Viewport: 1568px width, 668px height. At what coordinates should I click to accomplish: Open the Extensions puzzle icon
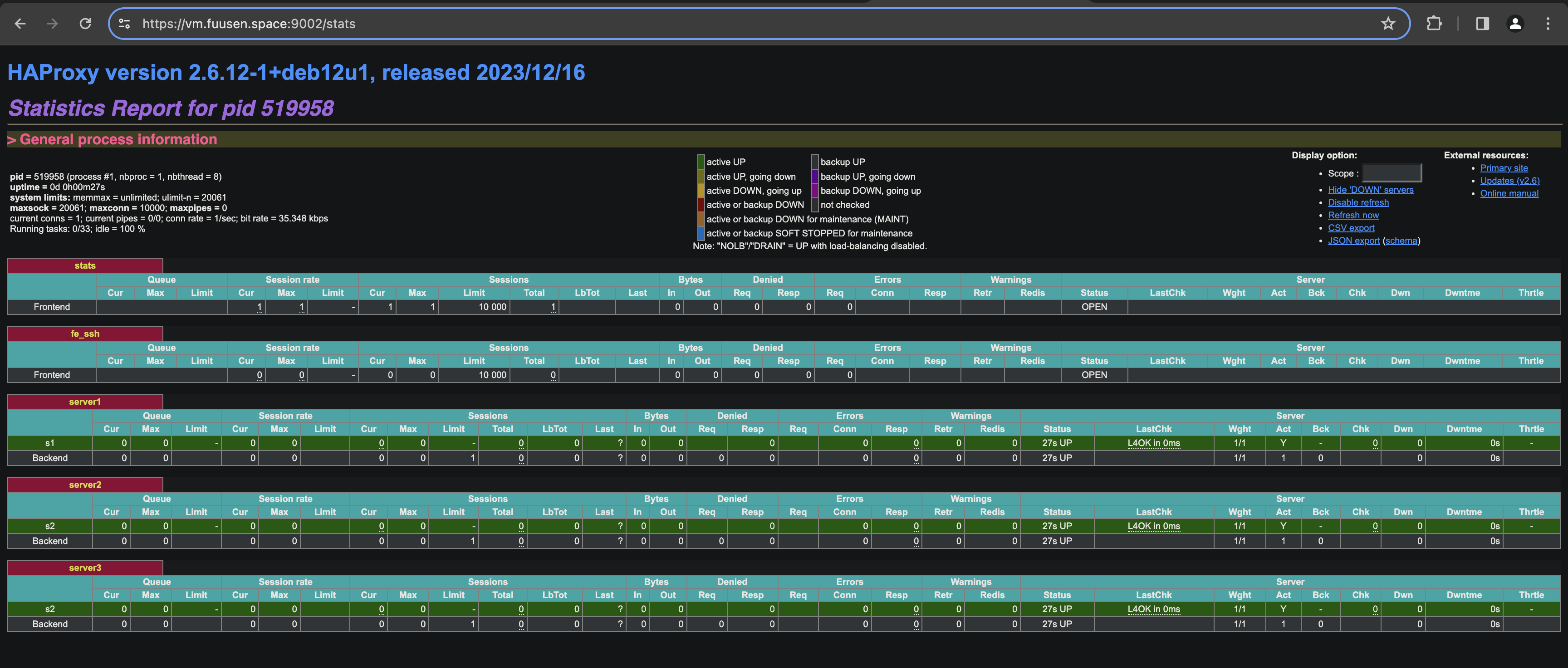point(1434,24)
